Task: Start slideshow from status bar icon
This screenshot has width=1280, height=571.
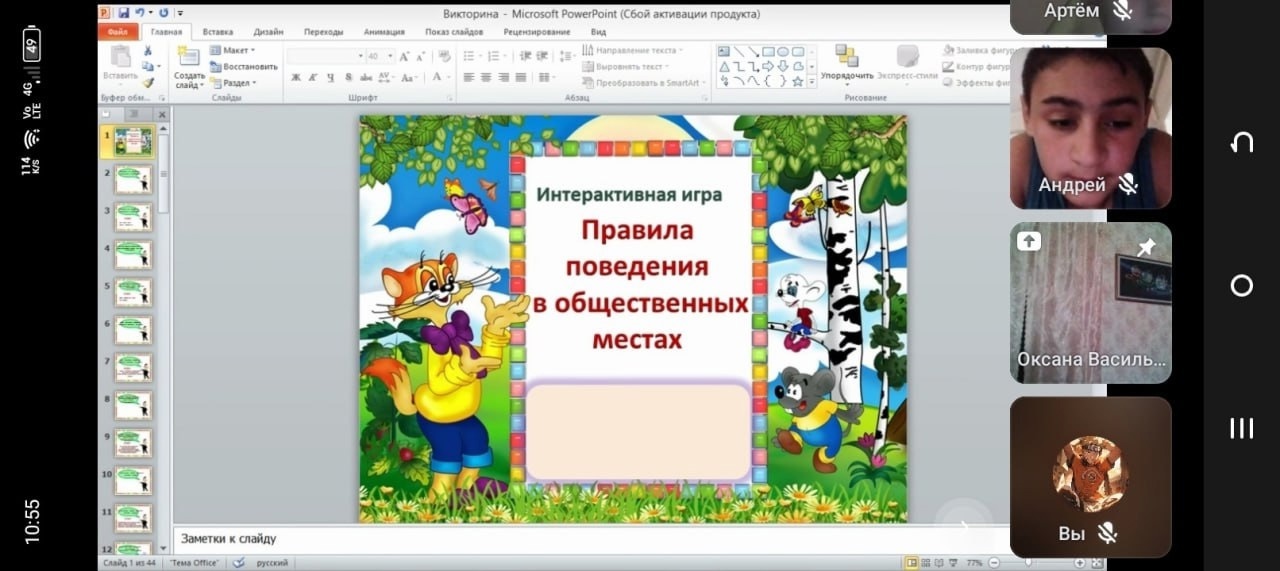Action: [x=952, y=563]
